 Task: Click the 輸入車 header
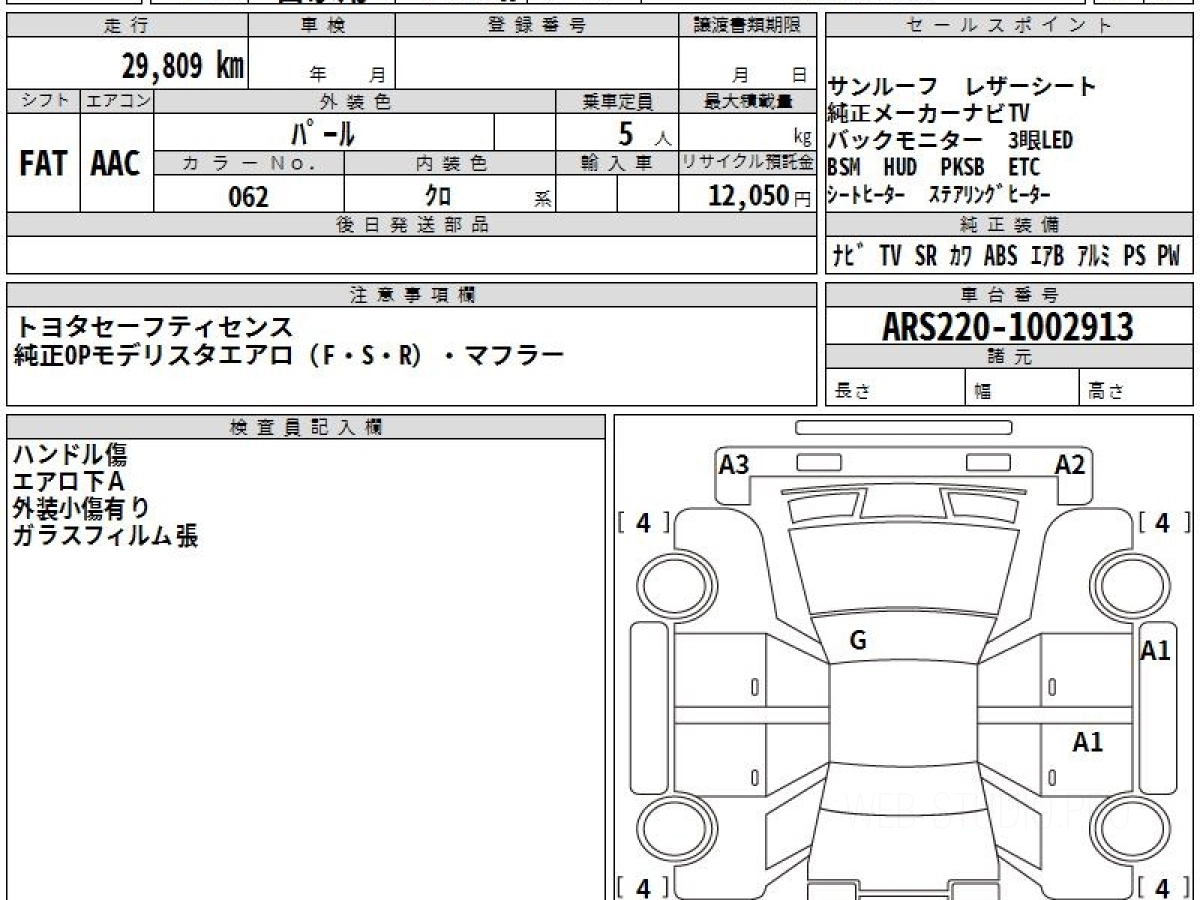click(617, 163)
